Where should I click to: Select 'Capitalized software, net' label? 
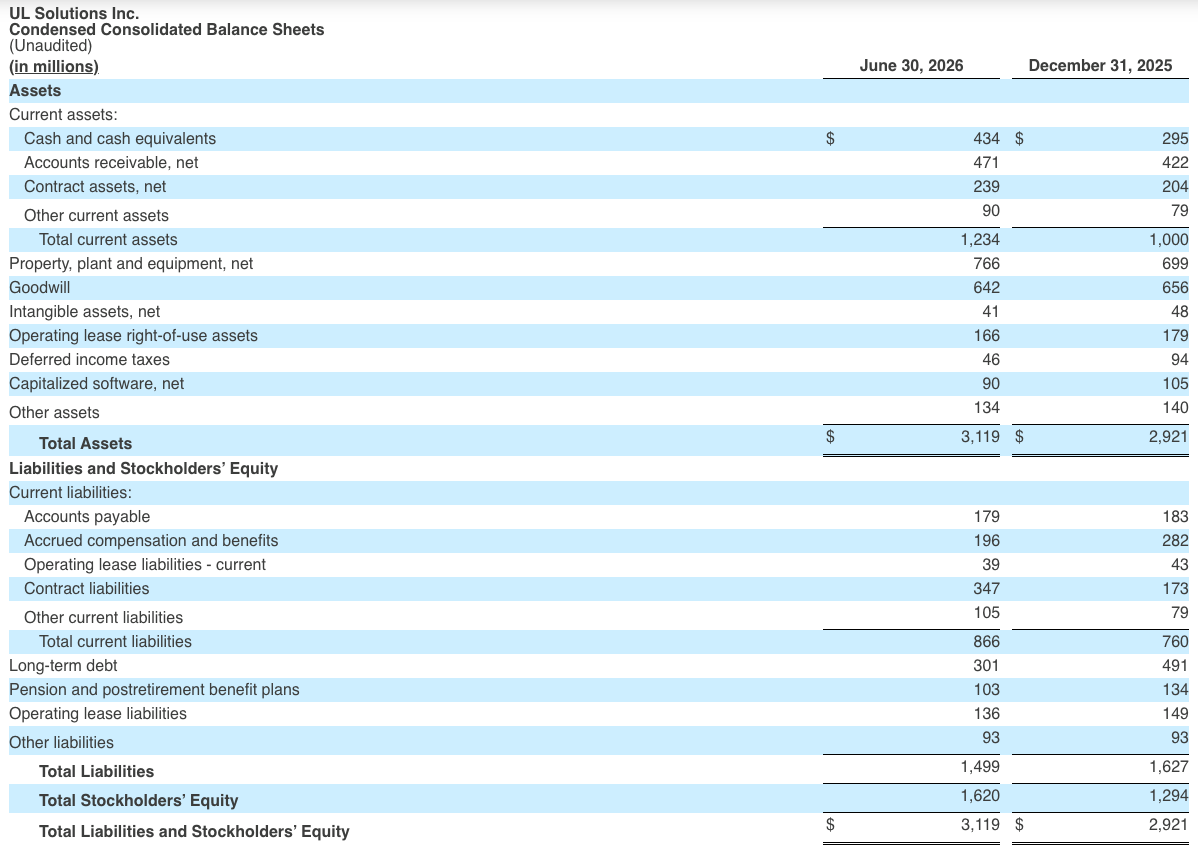[96, 384]
